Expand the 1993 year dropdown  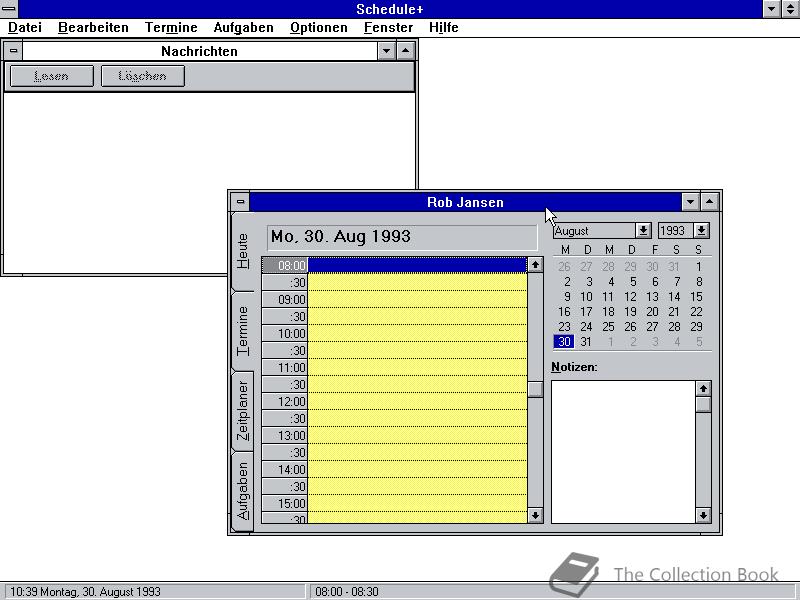pyautogui.click(x=702, y=231)
